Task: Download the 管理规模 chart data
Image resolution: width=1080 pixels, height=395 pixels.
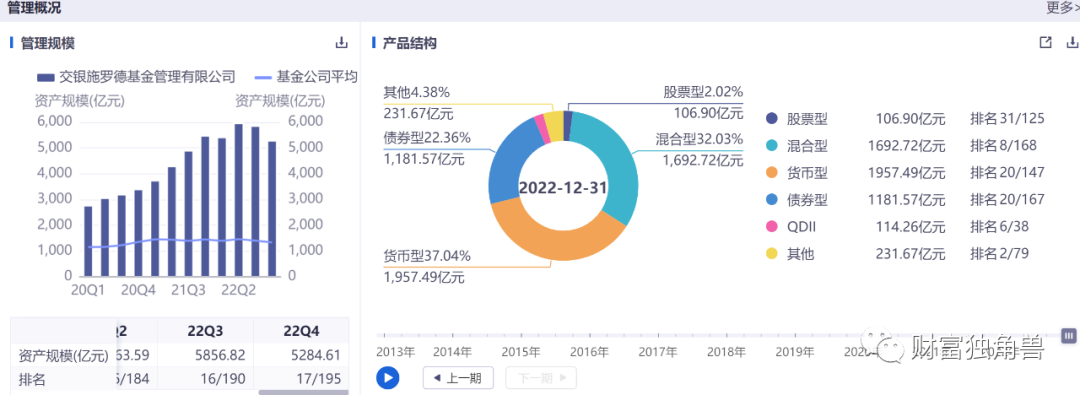Action: click(342, 43)
